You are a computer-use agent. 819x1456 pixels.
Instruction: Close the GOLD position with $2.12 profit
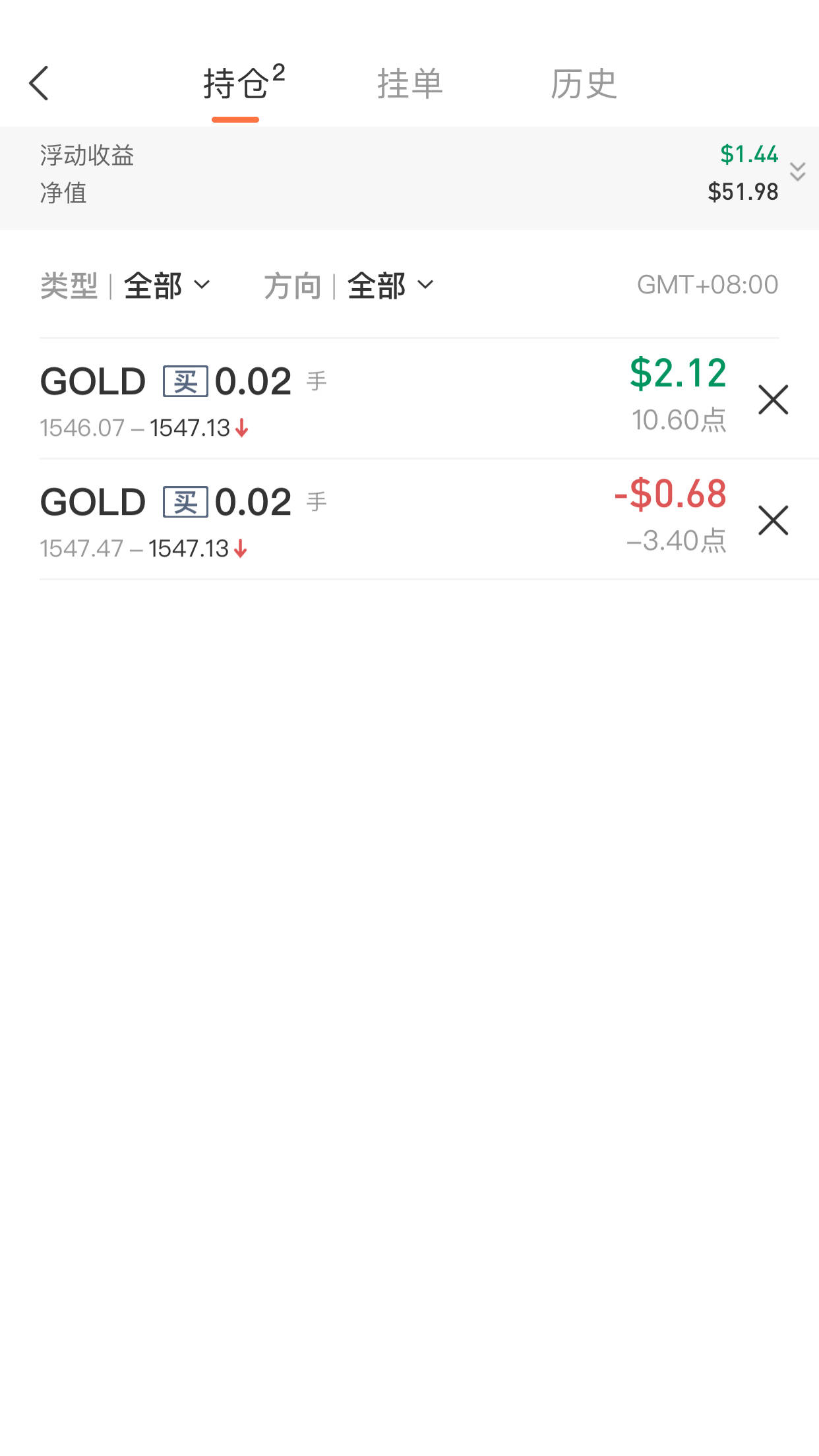[773, 400]
